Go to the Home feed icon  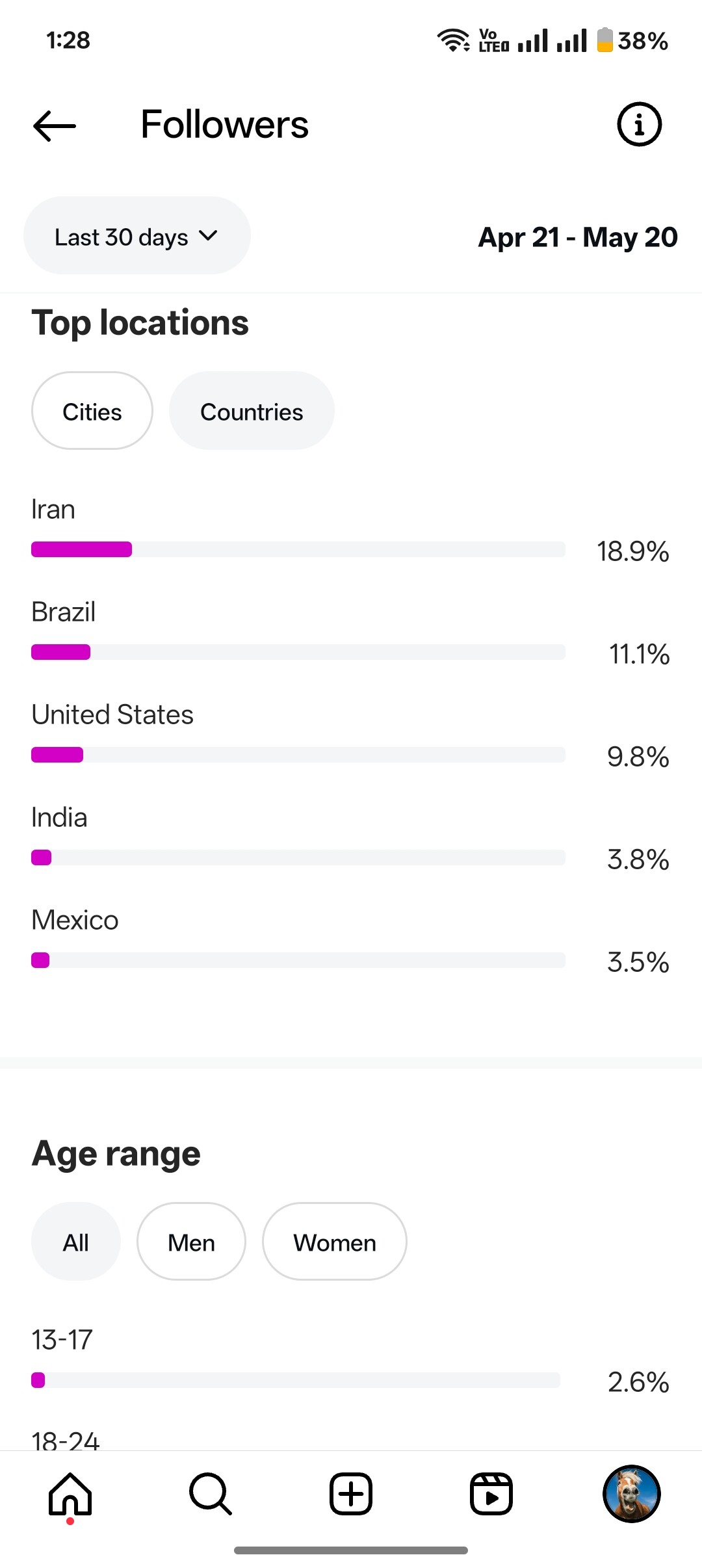click(x=70, y=1495)
